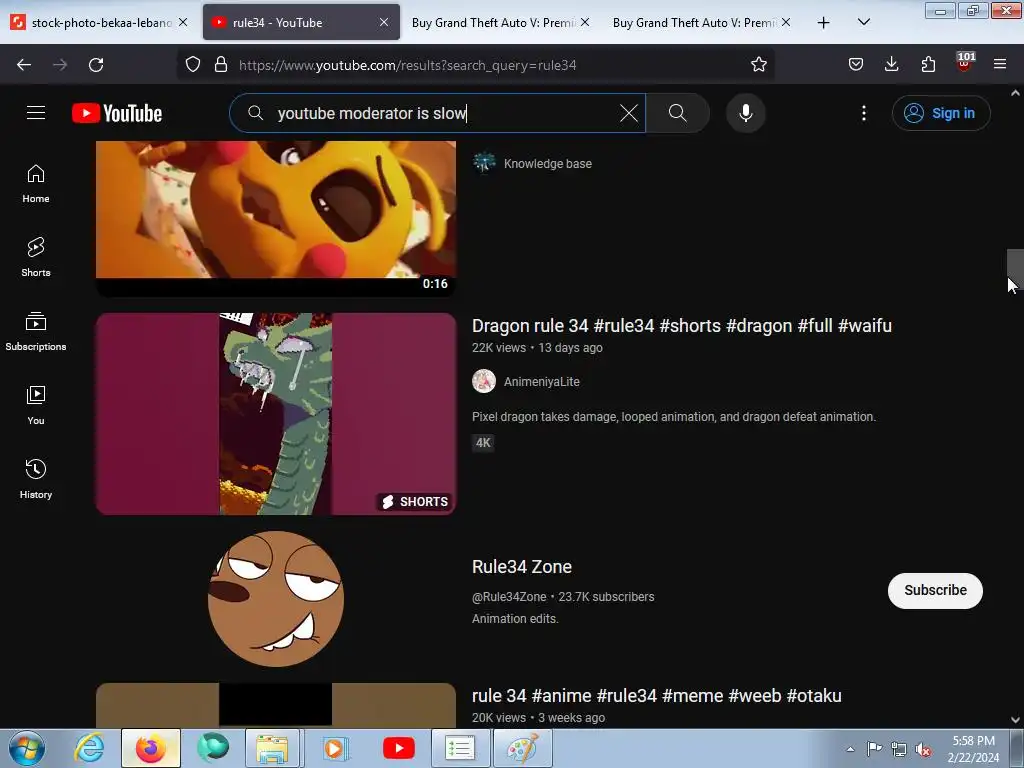Open rule 34 #anime #meme video title
Viewport: 1024px width, 768px height.
pos(656,696)
